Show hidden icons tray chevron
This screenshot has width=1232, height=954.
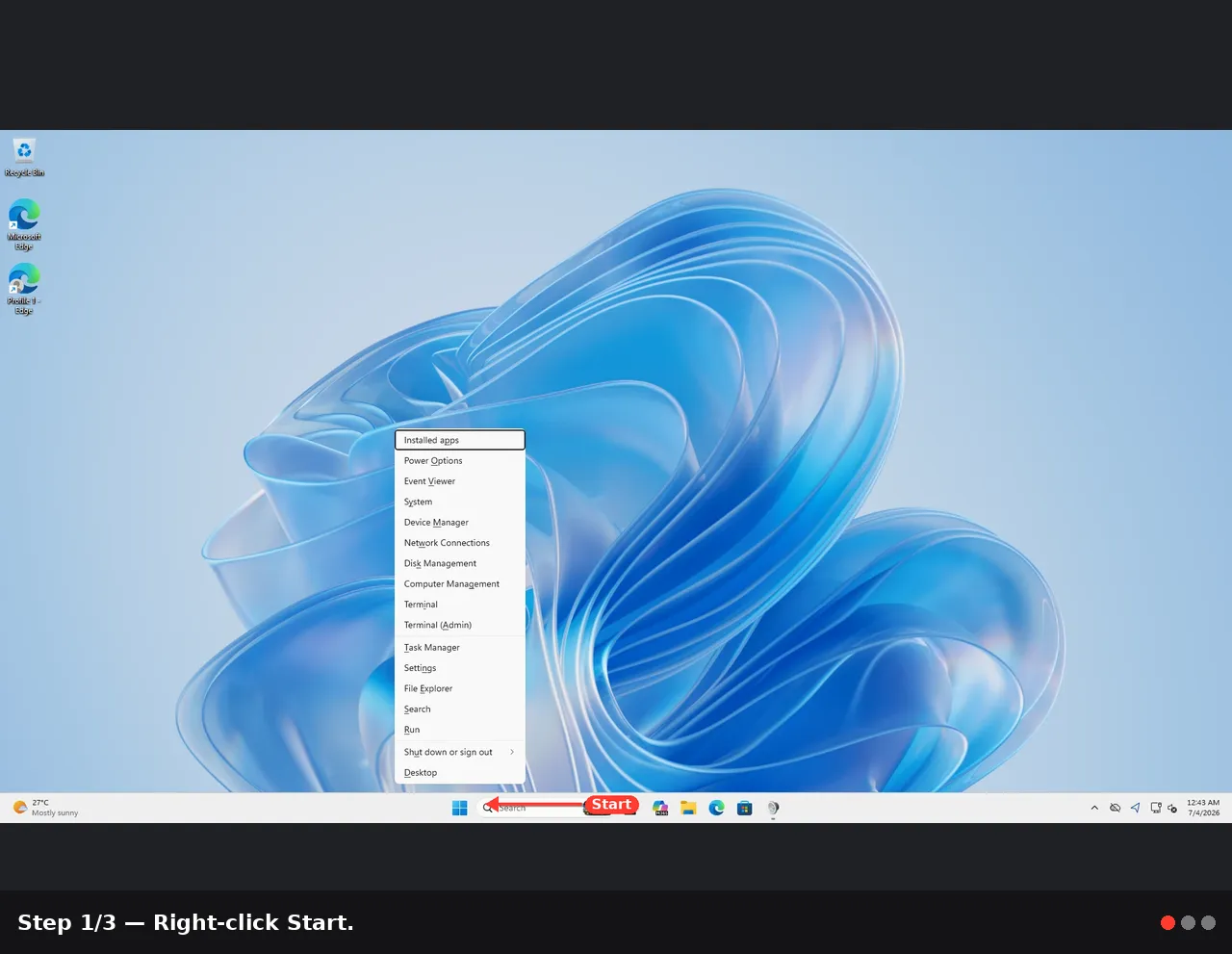point(1094,808)
